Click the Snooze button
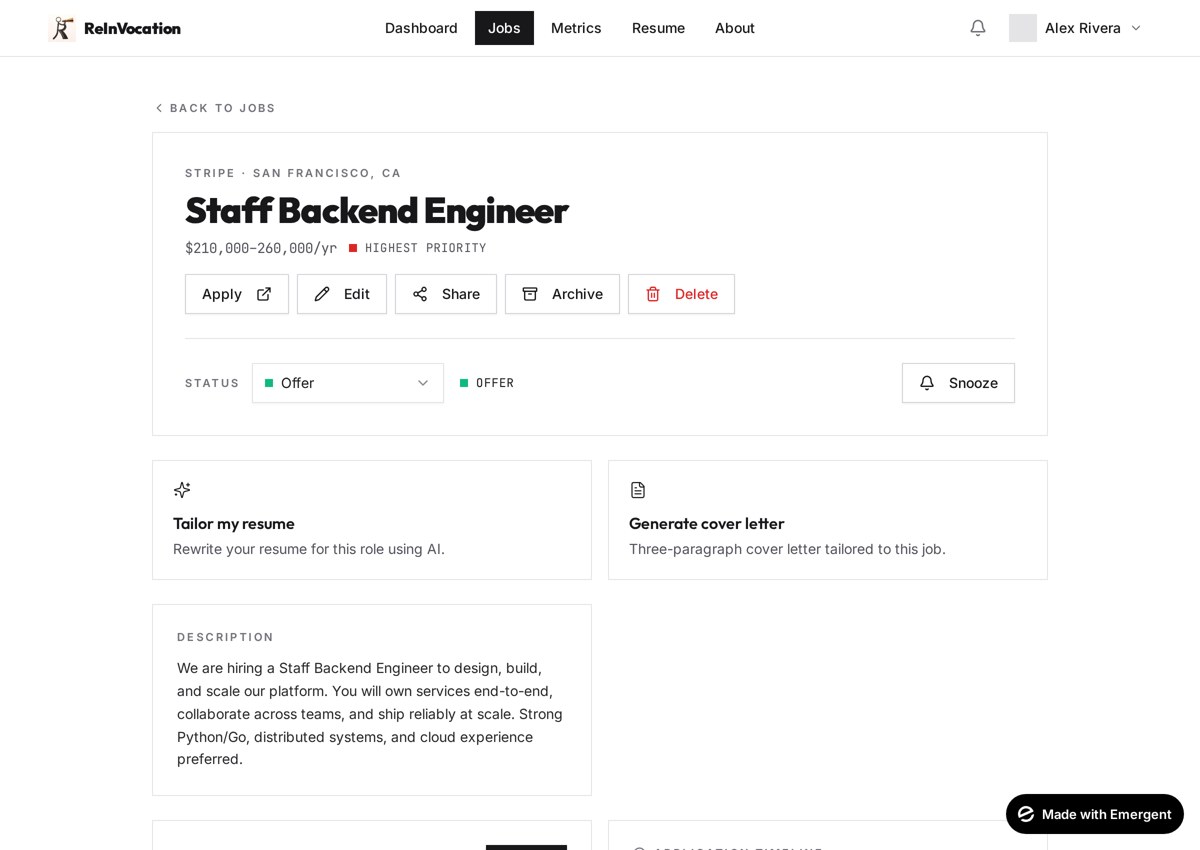1200x850 pixels. pyautogui.click(x=958, y=383)
